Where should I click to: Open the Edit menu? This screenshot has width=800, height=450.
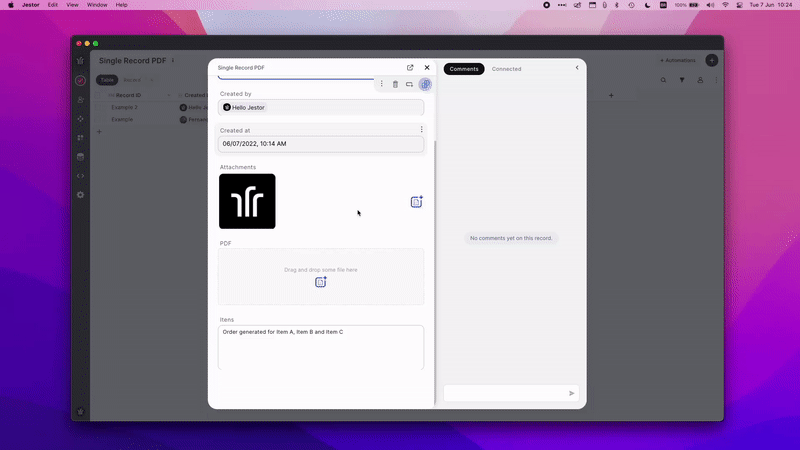(53, 5)
